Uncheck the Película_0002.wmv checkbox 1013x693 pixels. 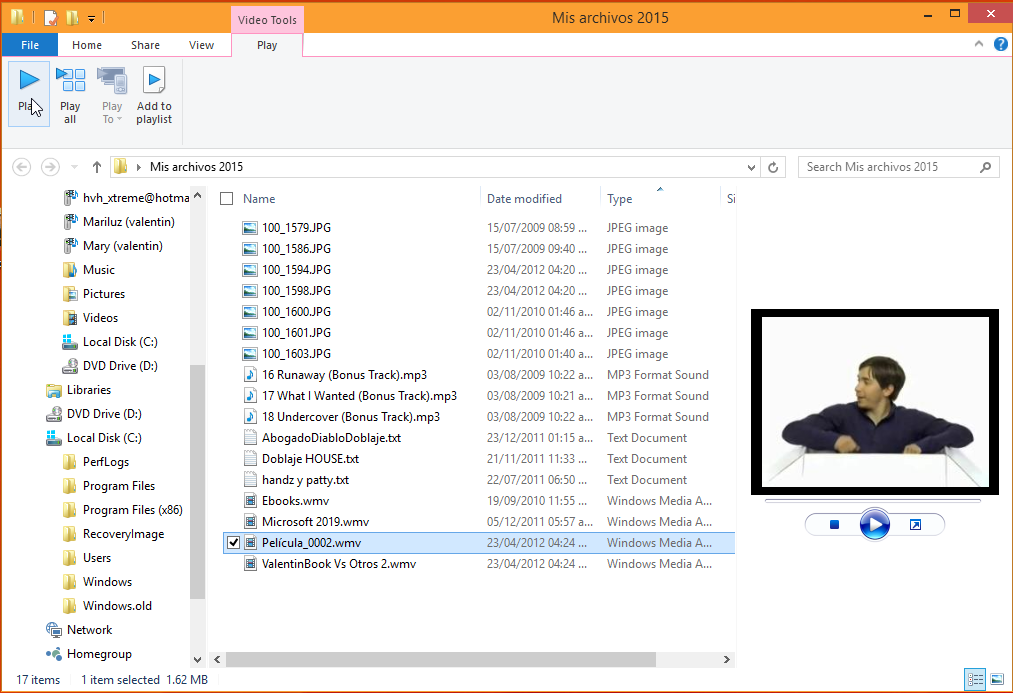point(234,543)
